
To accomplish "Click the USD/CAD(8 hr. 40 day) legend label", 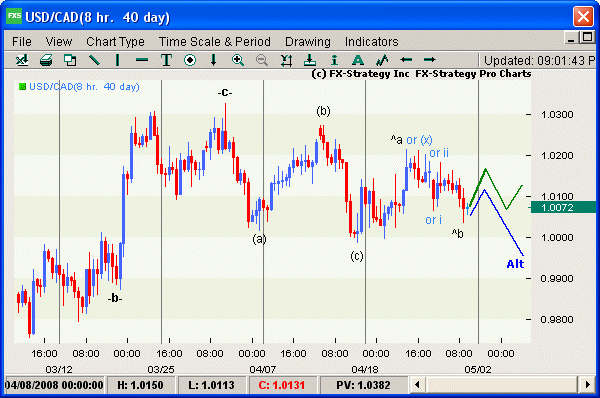I will coord(84,86).
